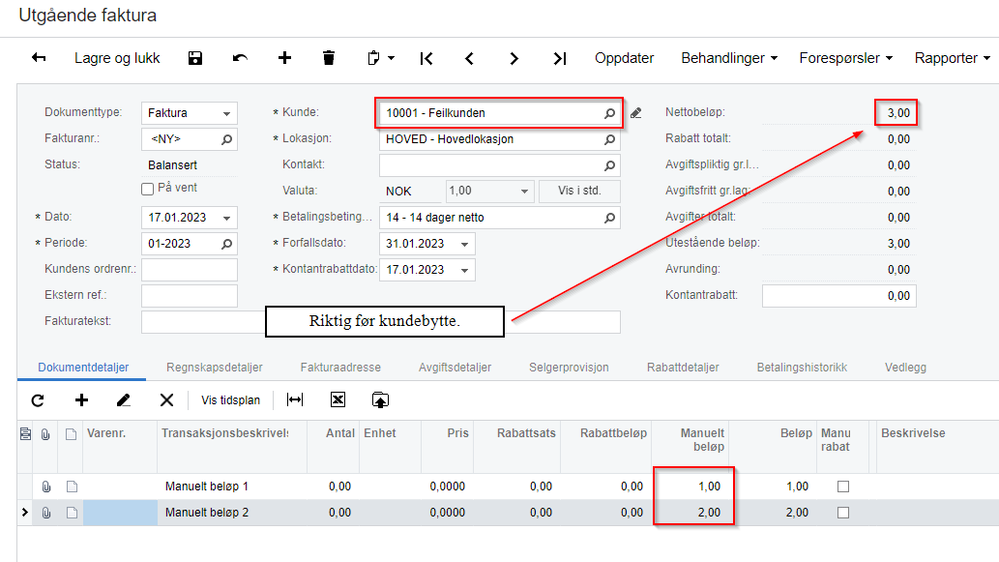Viewport: 999px width, 562px height.
Task: Click the upload import icon
Action: (380, 400)
